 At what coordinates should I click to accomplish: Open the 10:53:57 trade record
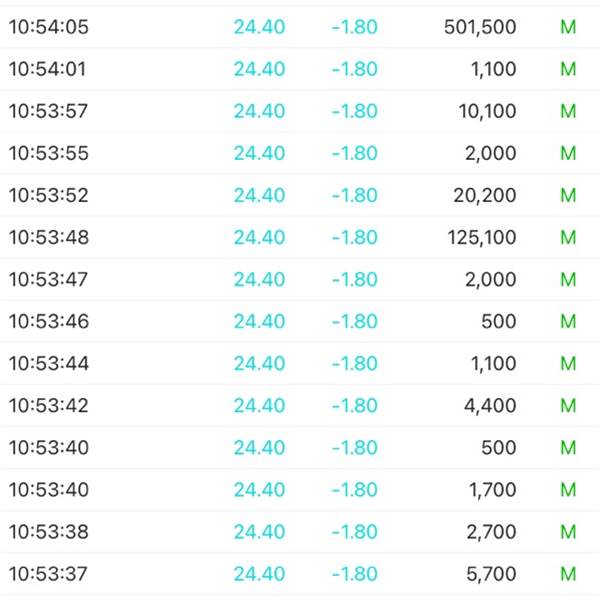tap(300, 111)
